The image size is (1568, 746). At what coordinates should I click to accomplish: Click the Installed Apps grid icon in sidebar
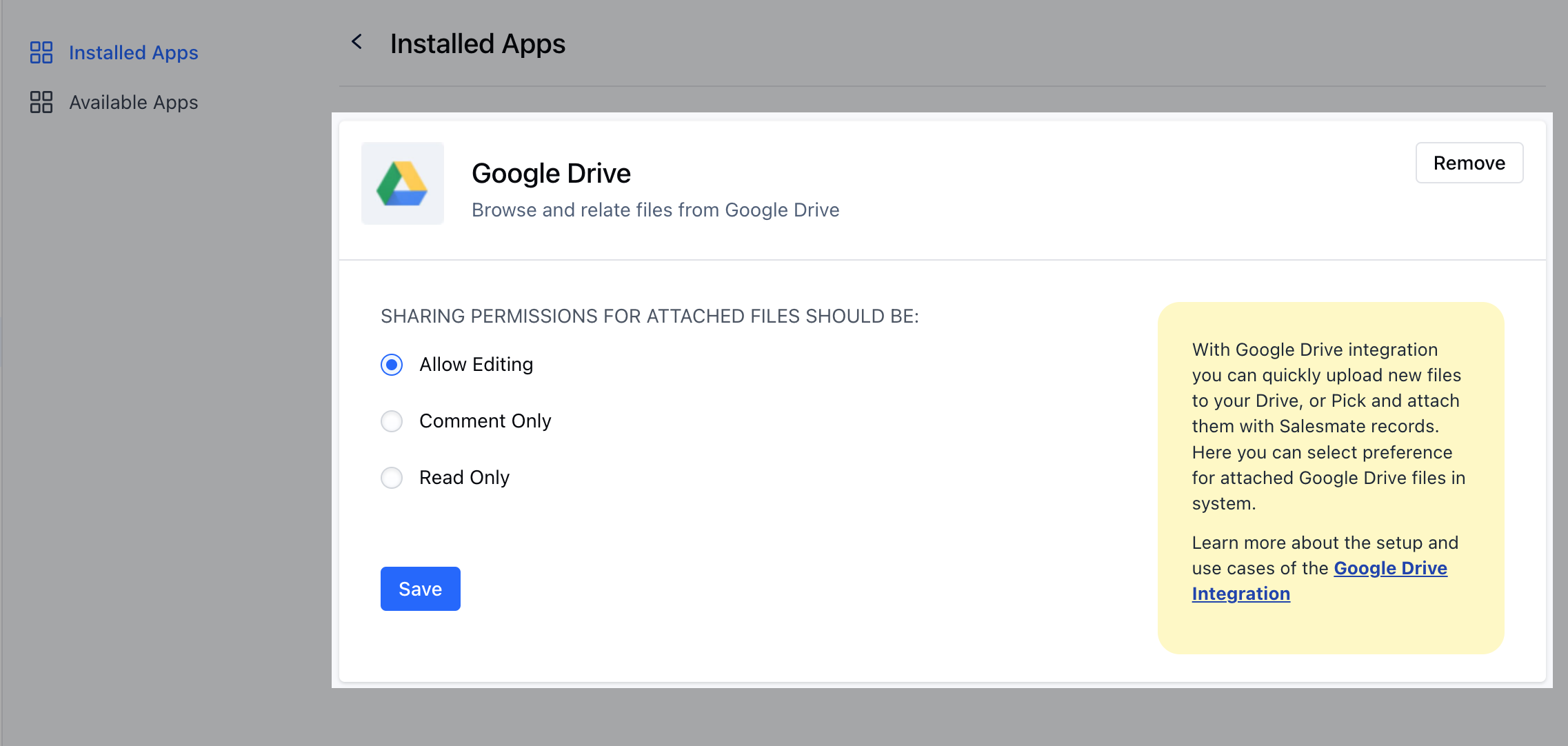click(41, 52)
